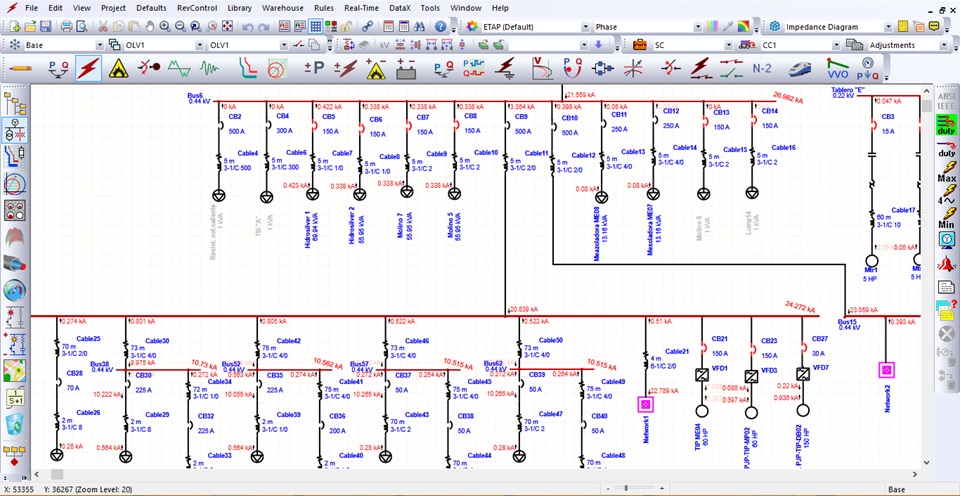Image resolution: width=961 pixels, height=496 pixels.
Task: Open the Warehouse menu
Action: tap(283, 8)
